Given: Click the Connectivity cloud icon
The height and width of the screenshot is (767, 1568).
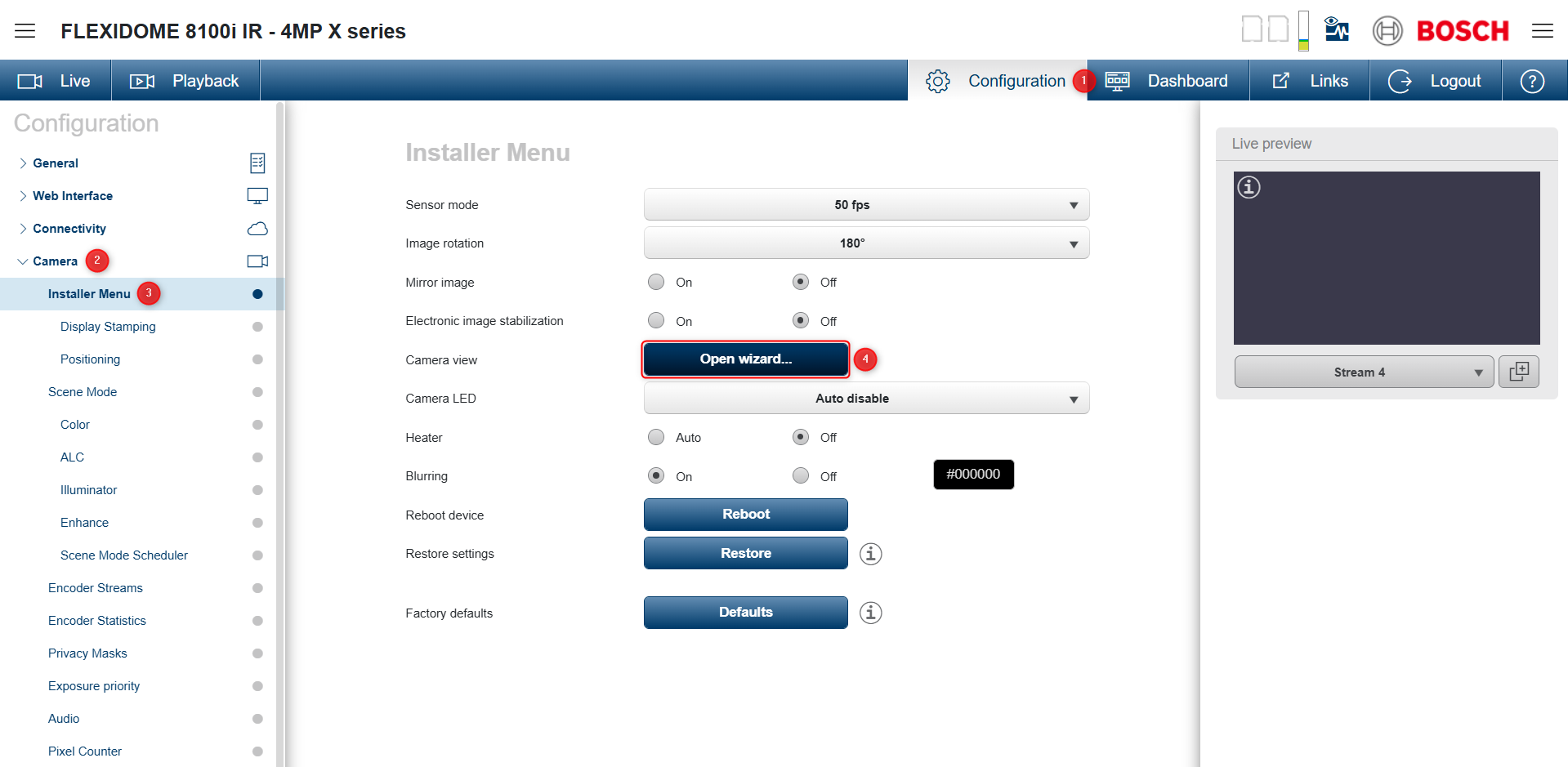Looking at the screenshot, I should 257,229.
